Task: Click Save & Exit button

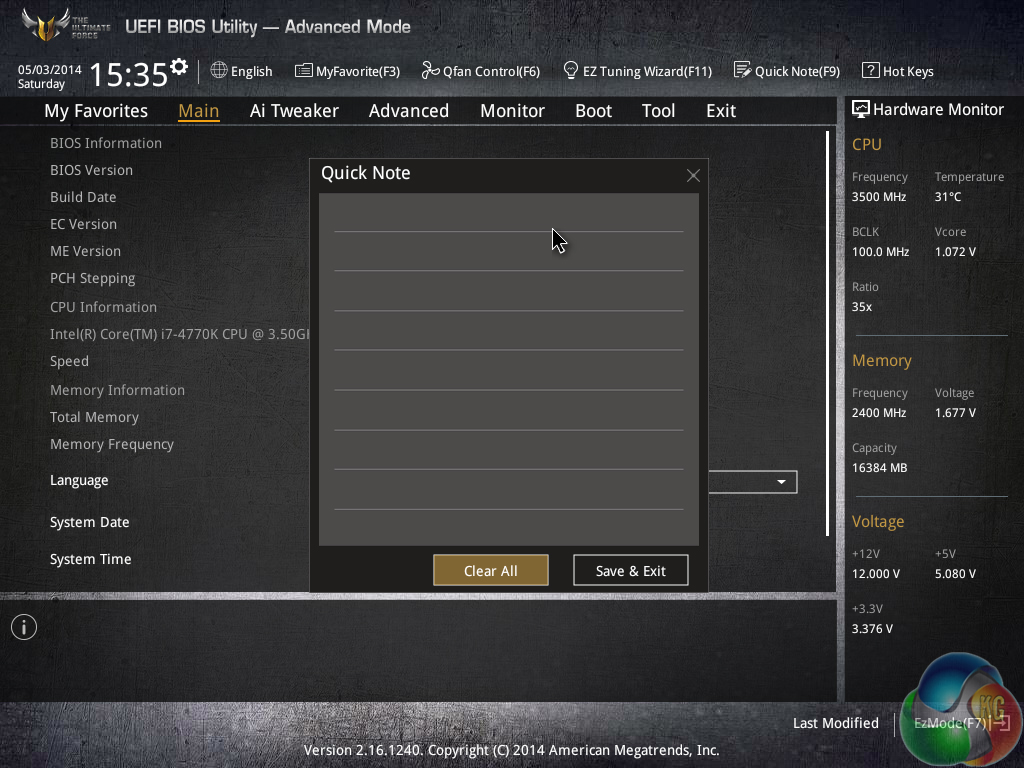Action: coord(630,570)
